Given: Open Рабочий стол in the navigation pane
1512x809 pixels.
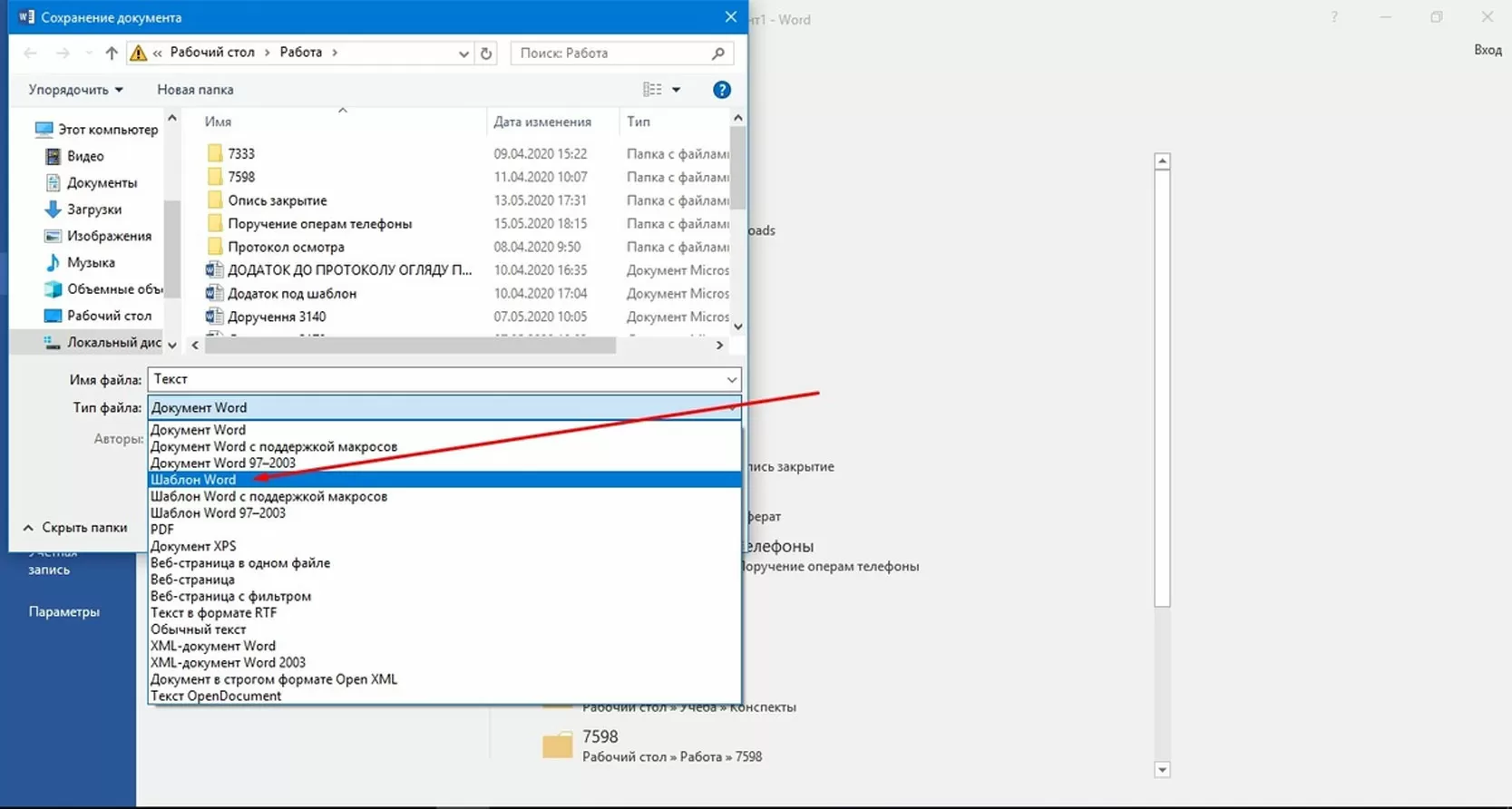Looking at the screenshot, I should (98, 316).
